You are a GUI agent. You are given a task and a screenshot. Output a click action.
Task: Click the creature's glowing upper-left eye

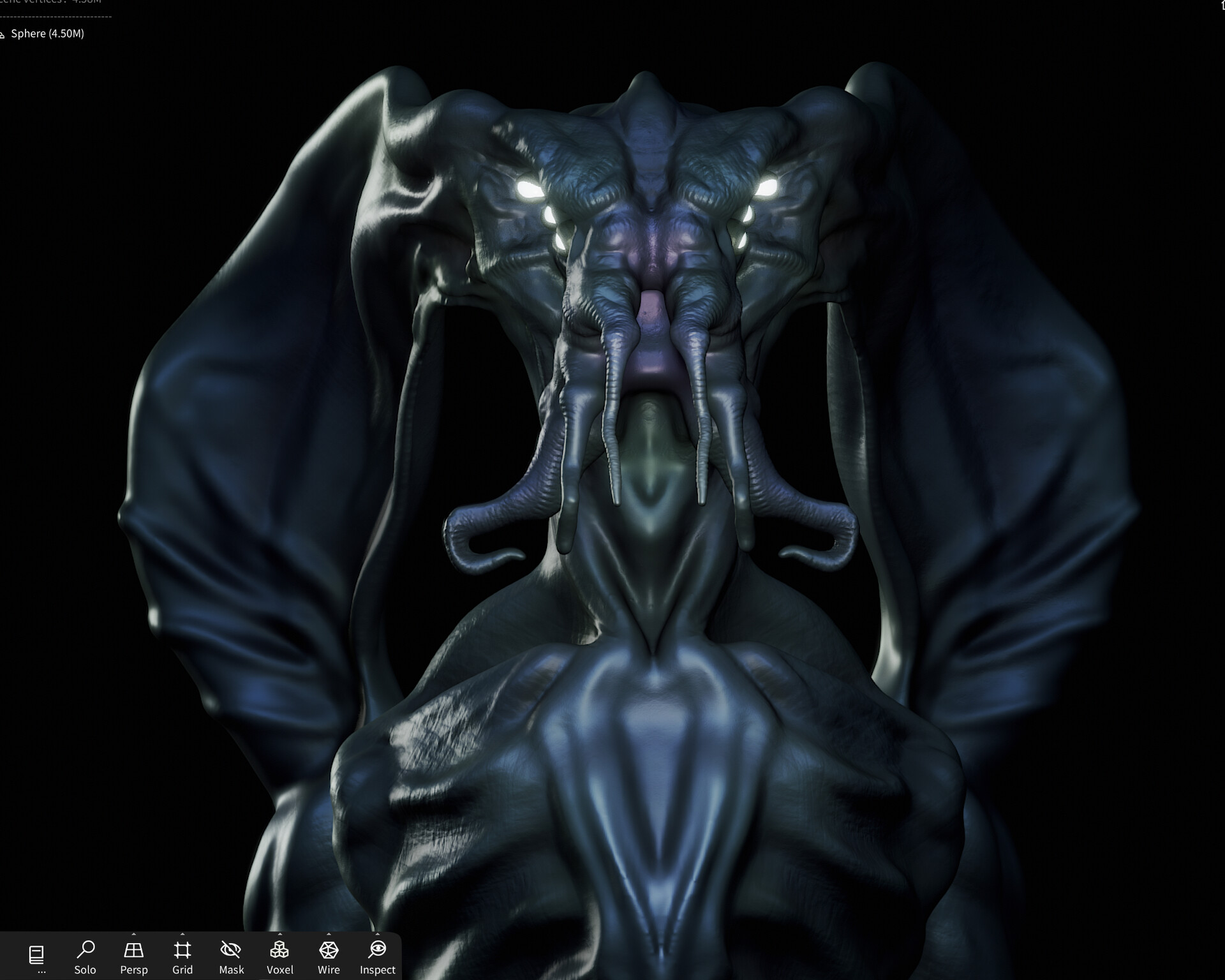[x=528, y=188]
